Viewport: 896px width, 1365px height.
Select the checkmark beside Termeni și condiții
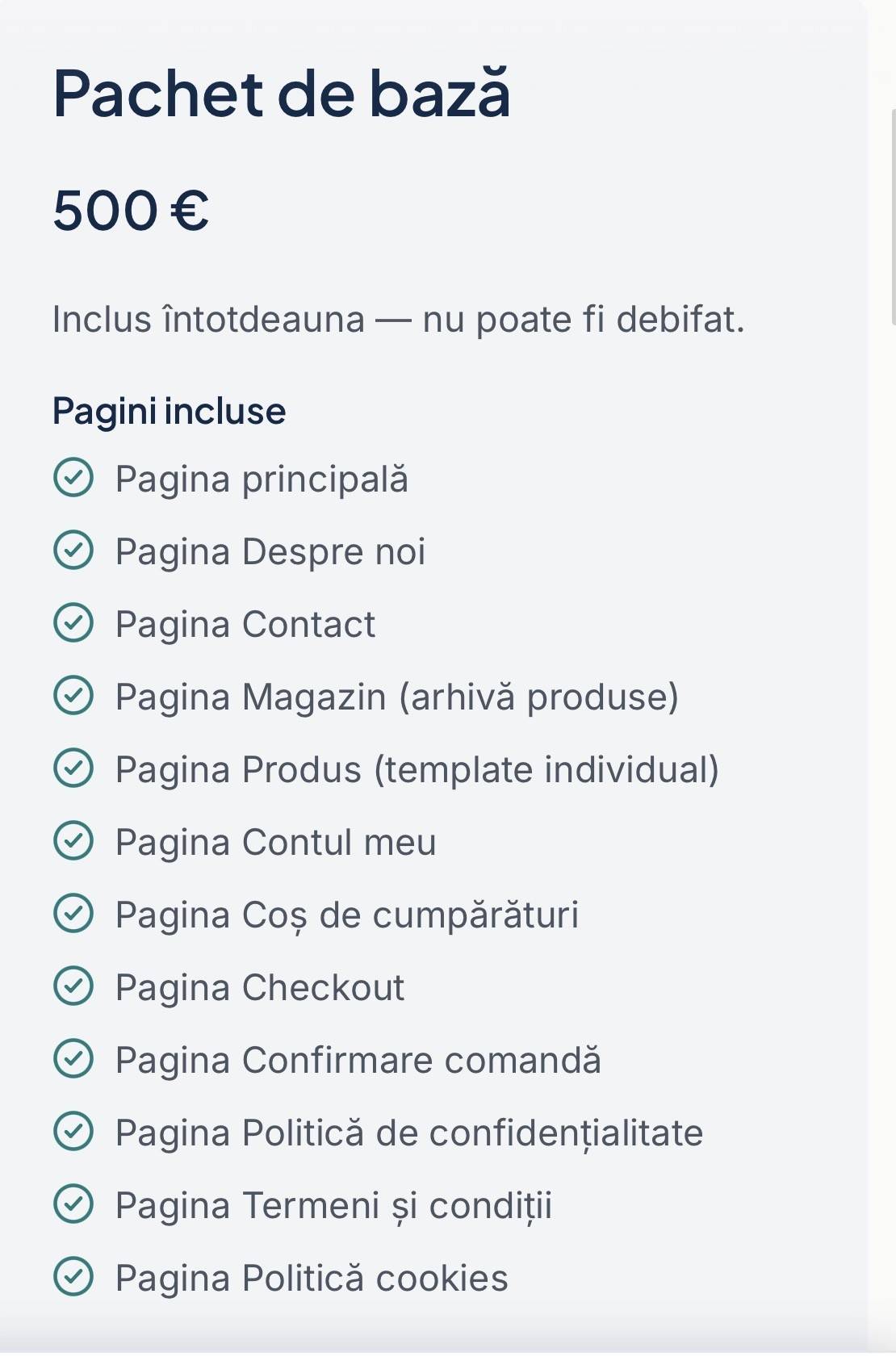pos(73,1204)
